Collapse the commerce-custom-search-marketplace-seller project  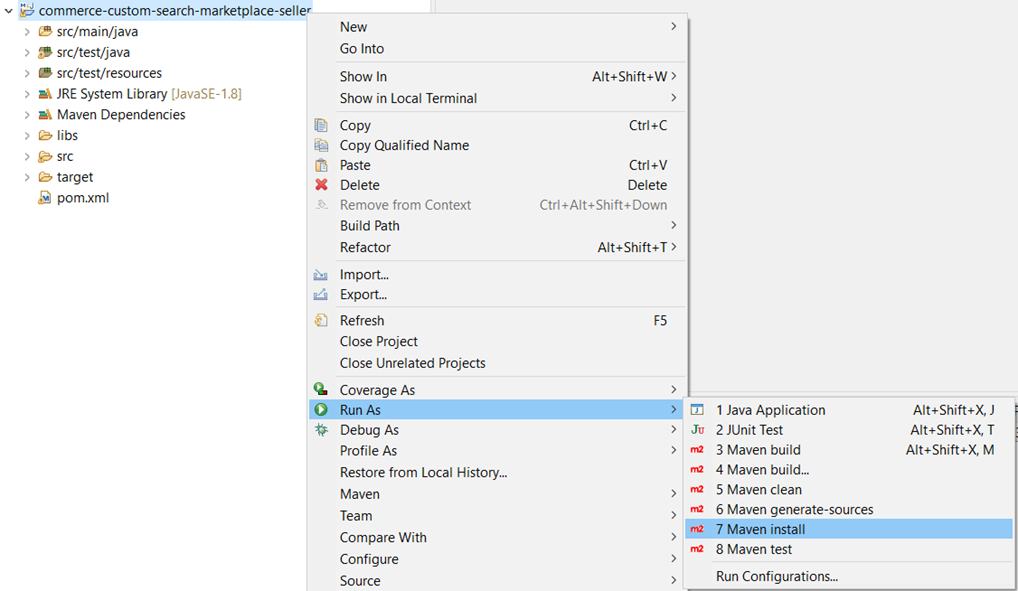9,10
